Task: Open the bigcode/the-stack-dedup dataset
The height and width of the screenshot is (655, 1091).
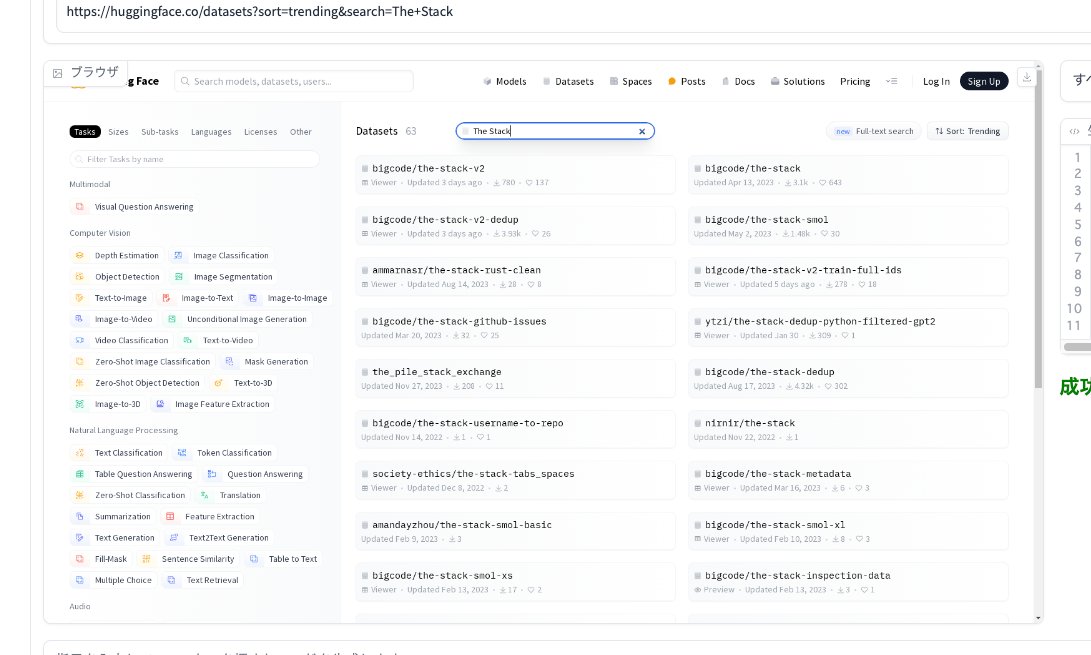Action: pyautogui.click(x=847, y=379)
